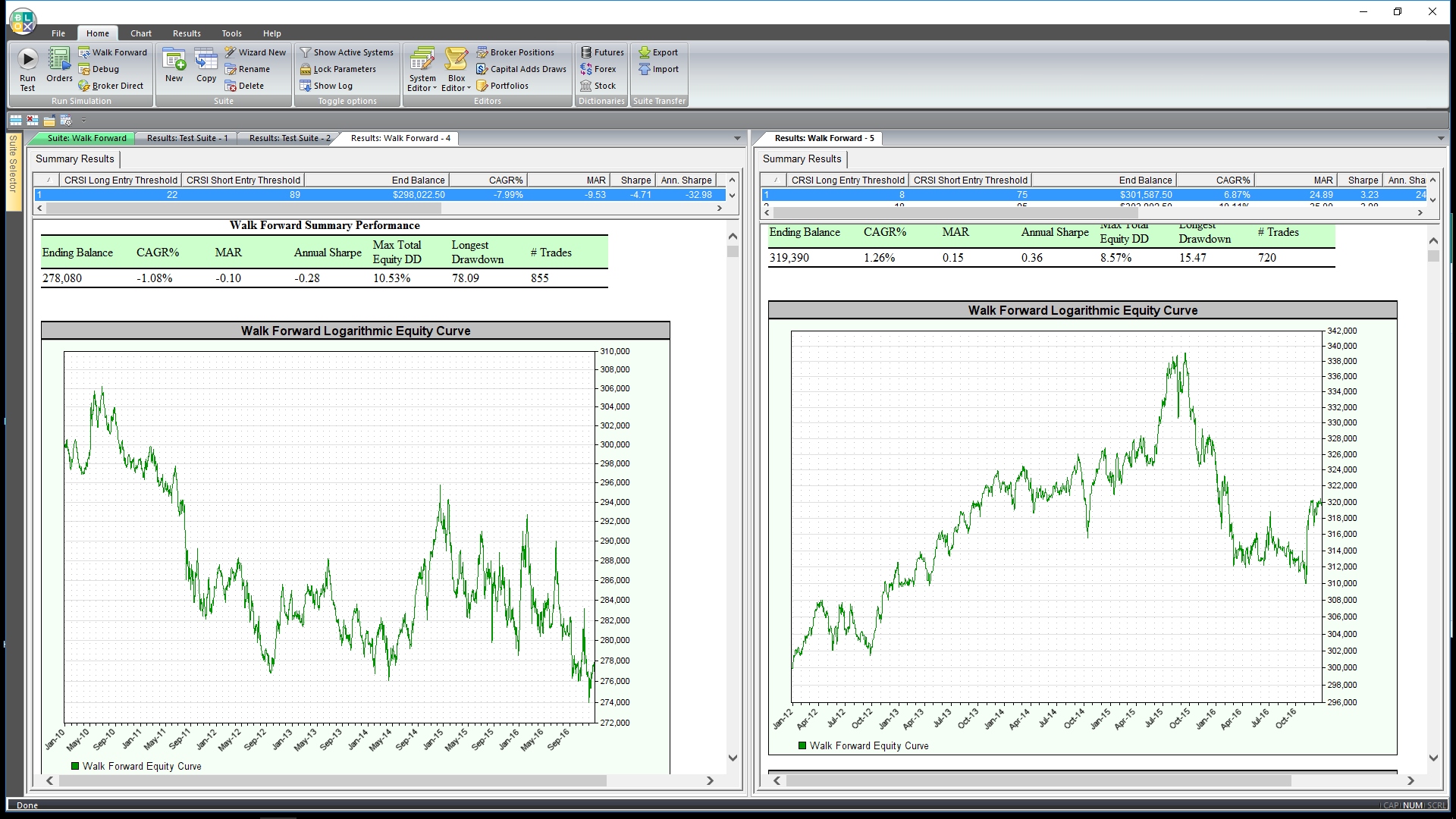Click the Run Test play icon
Image resolution: width=1456 pixels, height=819 pixels.
pyautogui.click(x=27, y=59)
